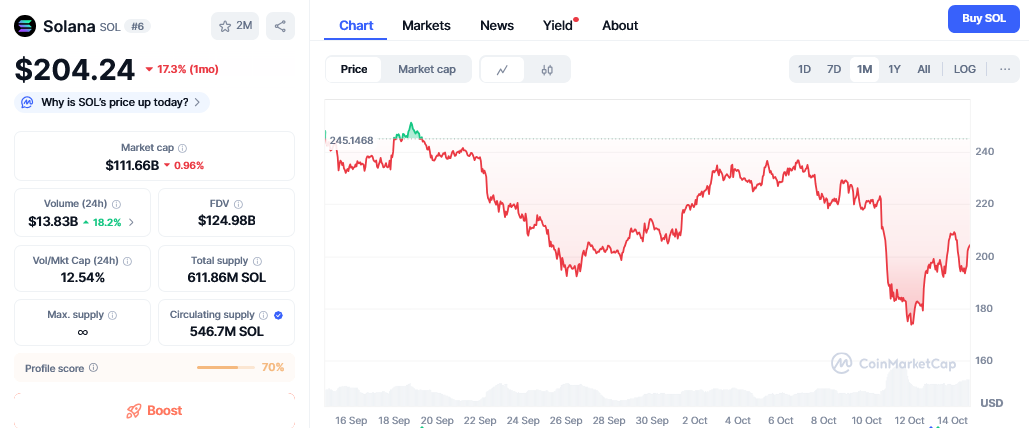Click the info icon beside Market cap
The image size is (1029, 428).
tap(182, 148)
